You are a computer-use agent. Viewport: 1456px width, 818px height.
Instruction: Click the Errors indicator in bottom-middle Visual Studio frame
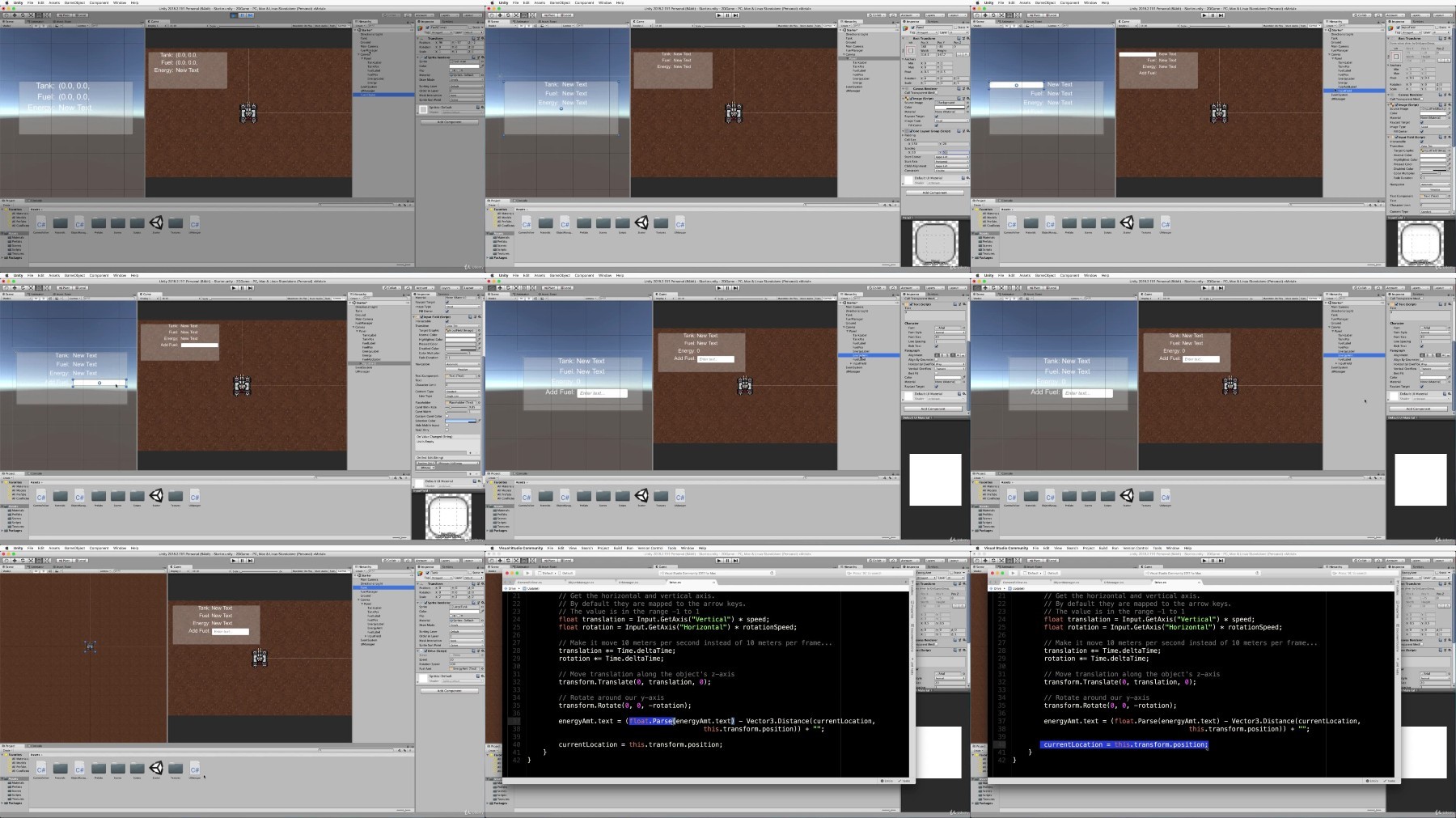[x=887, y=781]
